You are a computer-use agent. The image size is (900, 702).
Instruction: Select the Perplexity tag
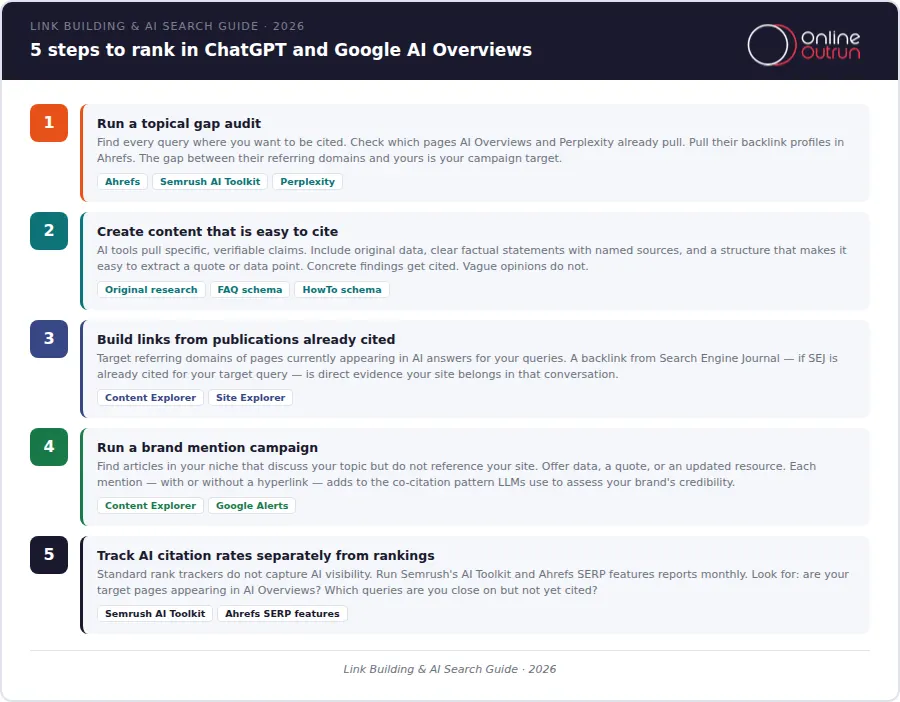tap(307, 182)
